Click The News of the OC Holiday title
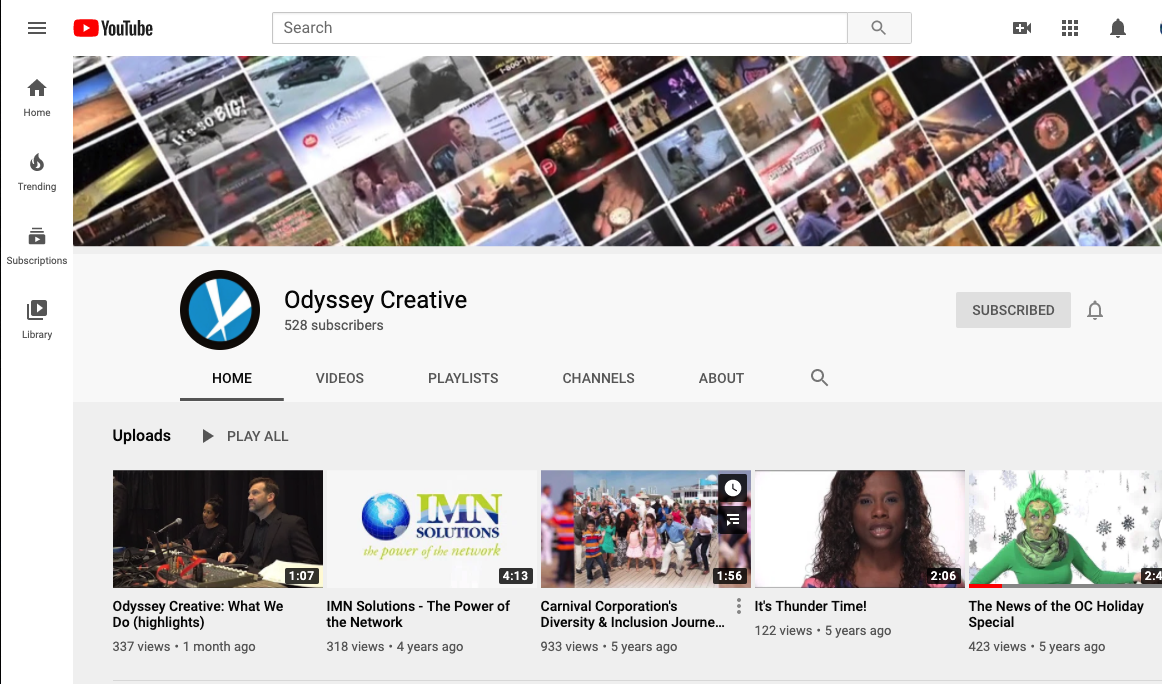 point(1056,614)
